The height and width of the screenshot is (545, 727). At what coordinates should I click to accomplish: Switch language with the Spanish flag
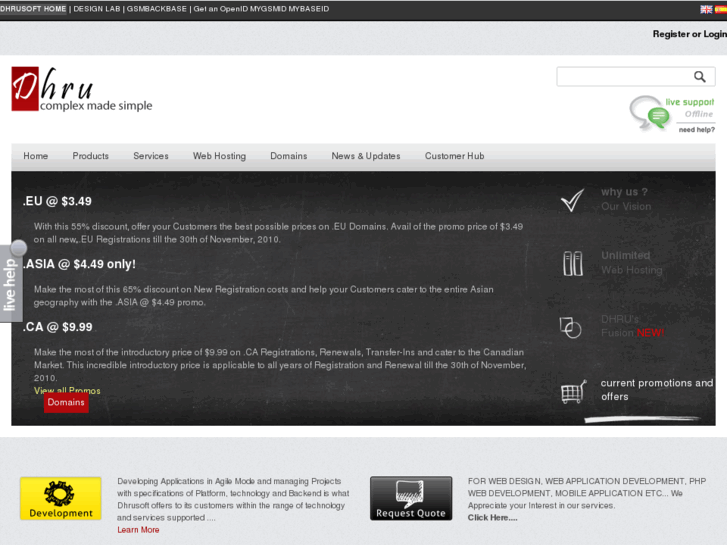[721, 9]
